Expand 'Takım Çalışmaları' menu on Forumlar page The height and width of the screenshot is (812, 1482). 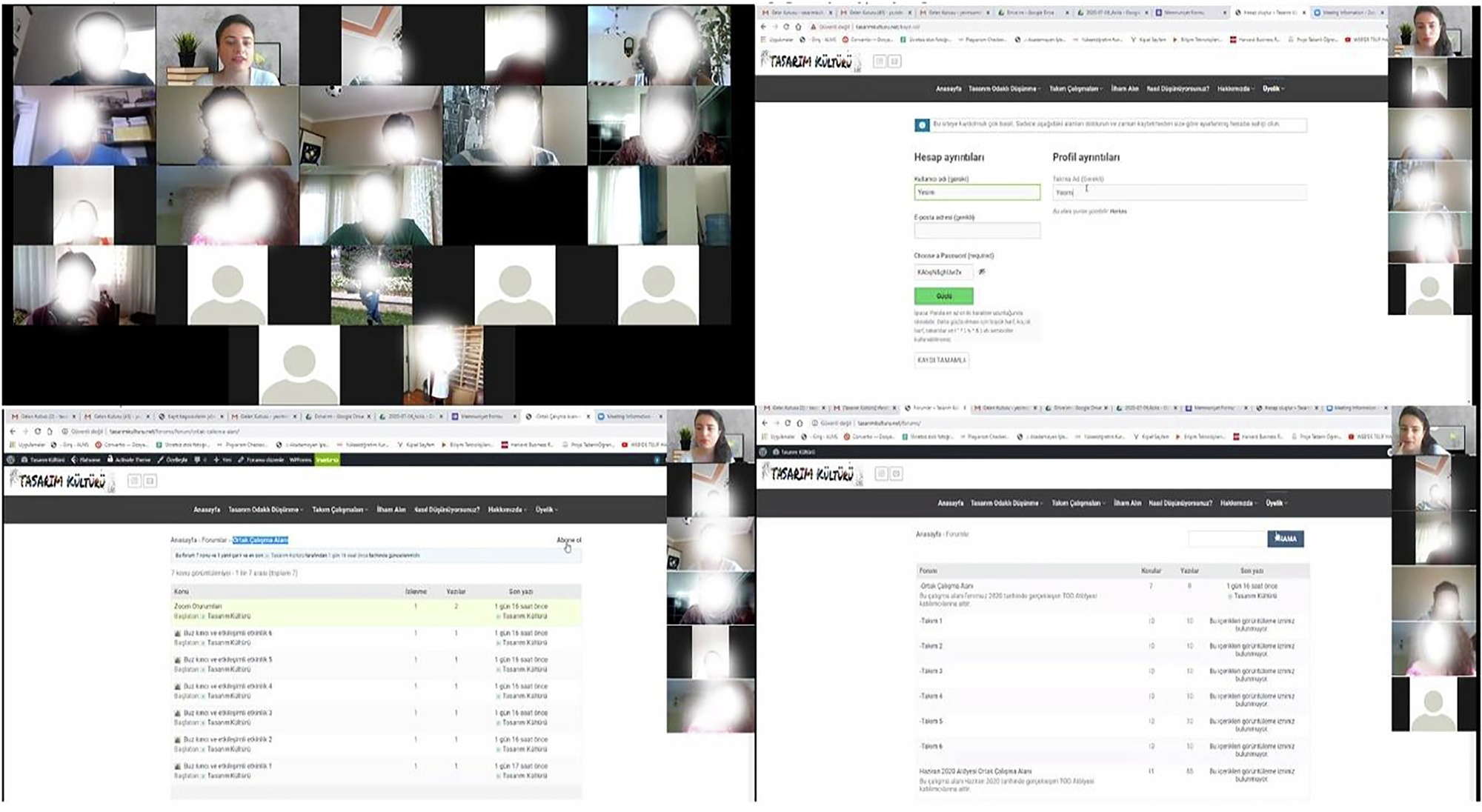coord(1077,503)
